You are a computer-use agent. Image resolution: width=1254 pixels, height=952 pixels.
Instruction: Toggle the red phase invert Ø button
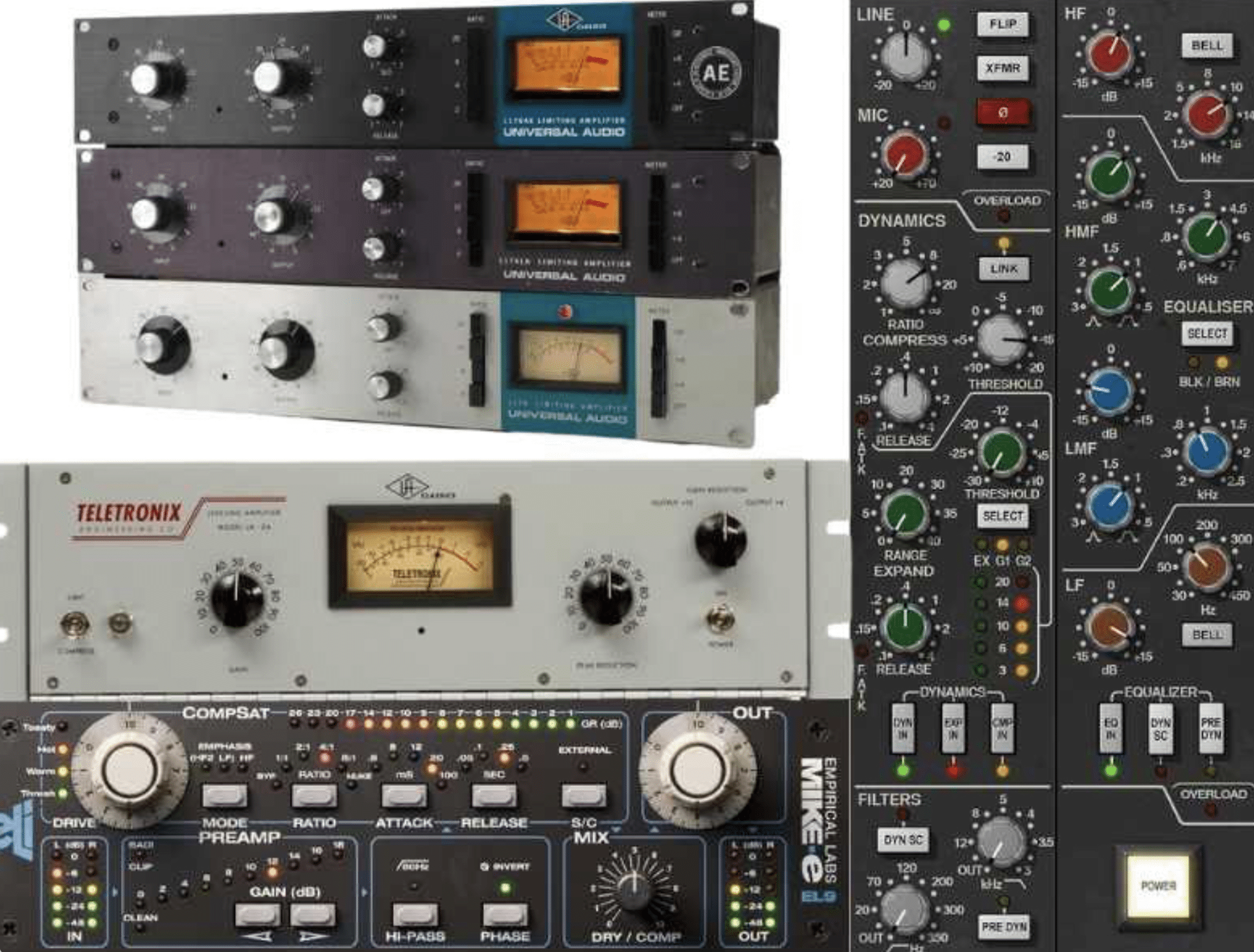[1002, 113]
